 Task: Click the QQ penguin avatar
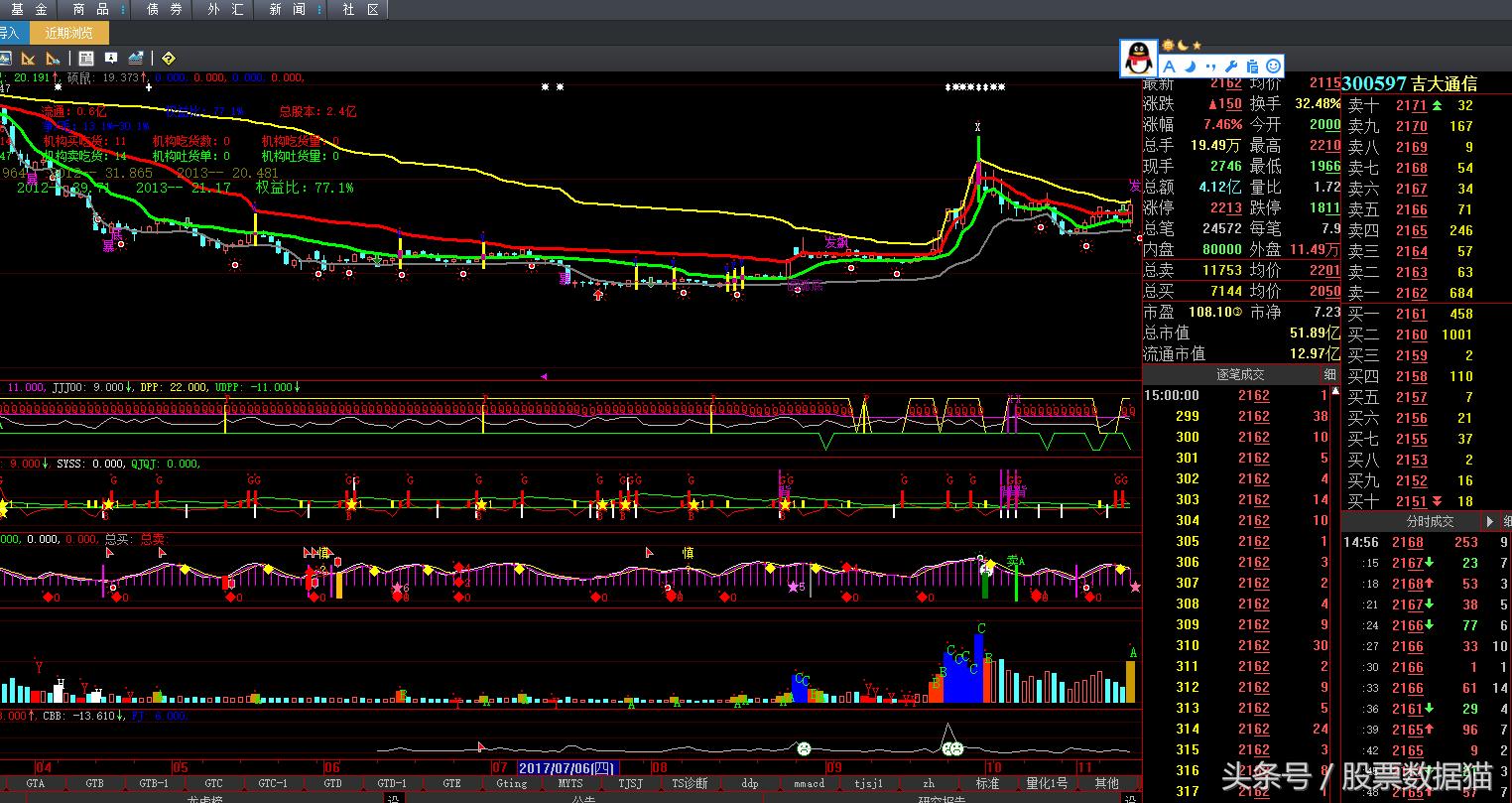(x=1138, y=59)
